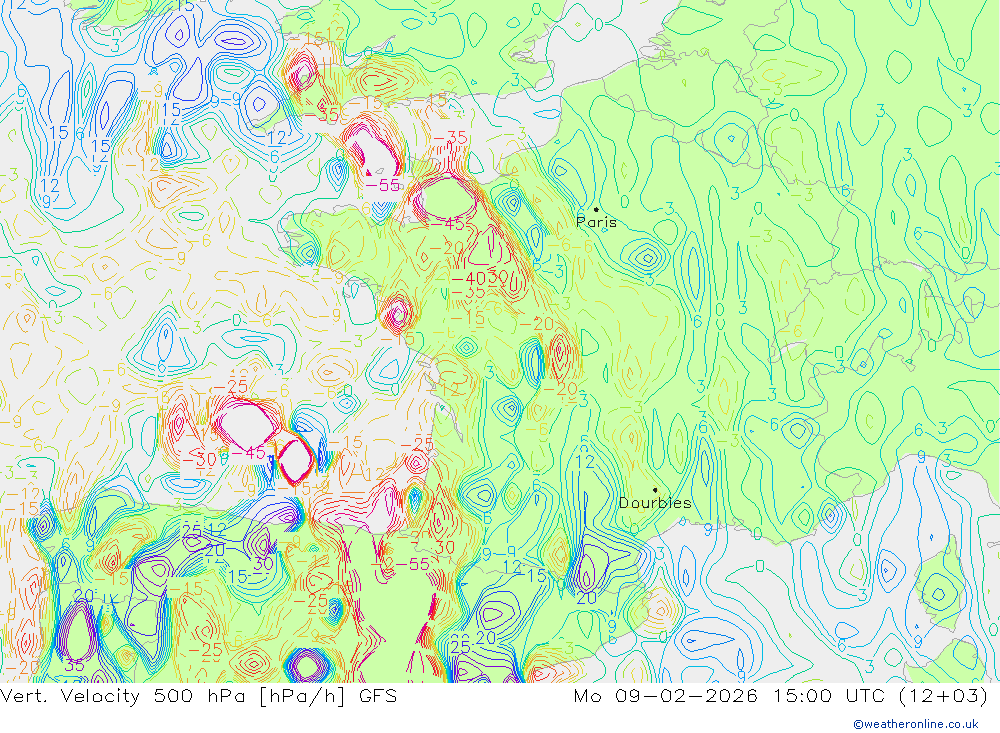1000x733 pixels.
Task: Click the 'Mo 09-02-2026 15:00 UTC (12+03)' timestamp
Action: point(781,695)
